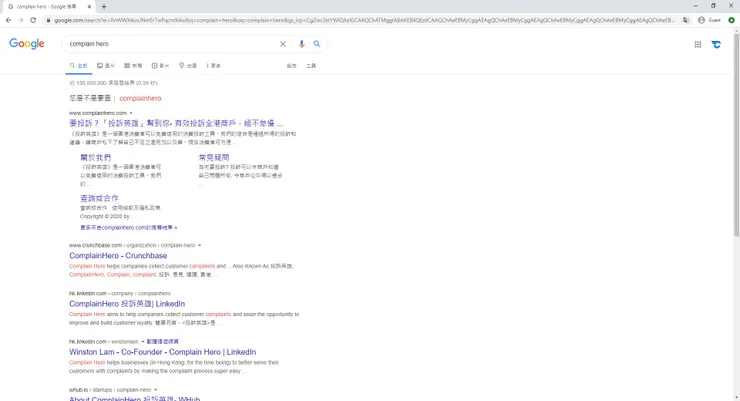Viewport: 740px width, 401px height.
Task: Switch to the Images results tab
Action: (x=106, y=66)
